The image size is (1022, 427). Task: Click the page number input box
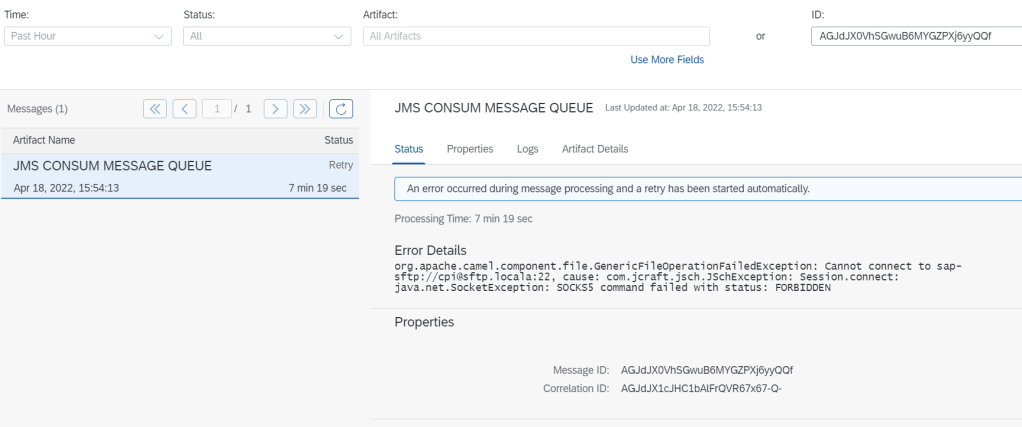click(x=217, y=108)
